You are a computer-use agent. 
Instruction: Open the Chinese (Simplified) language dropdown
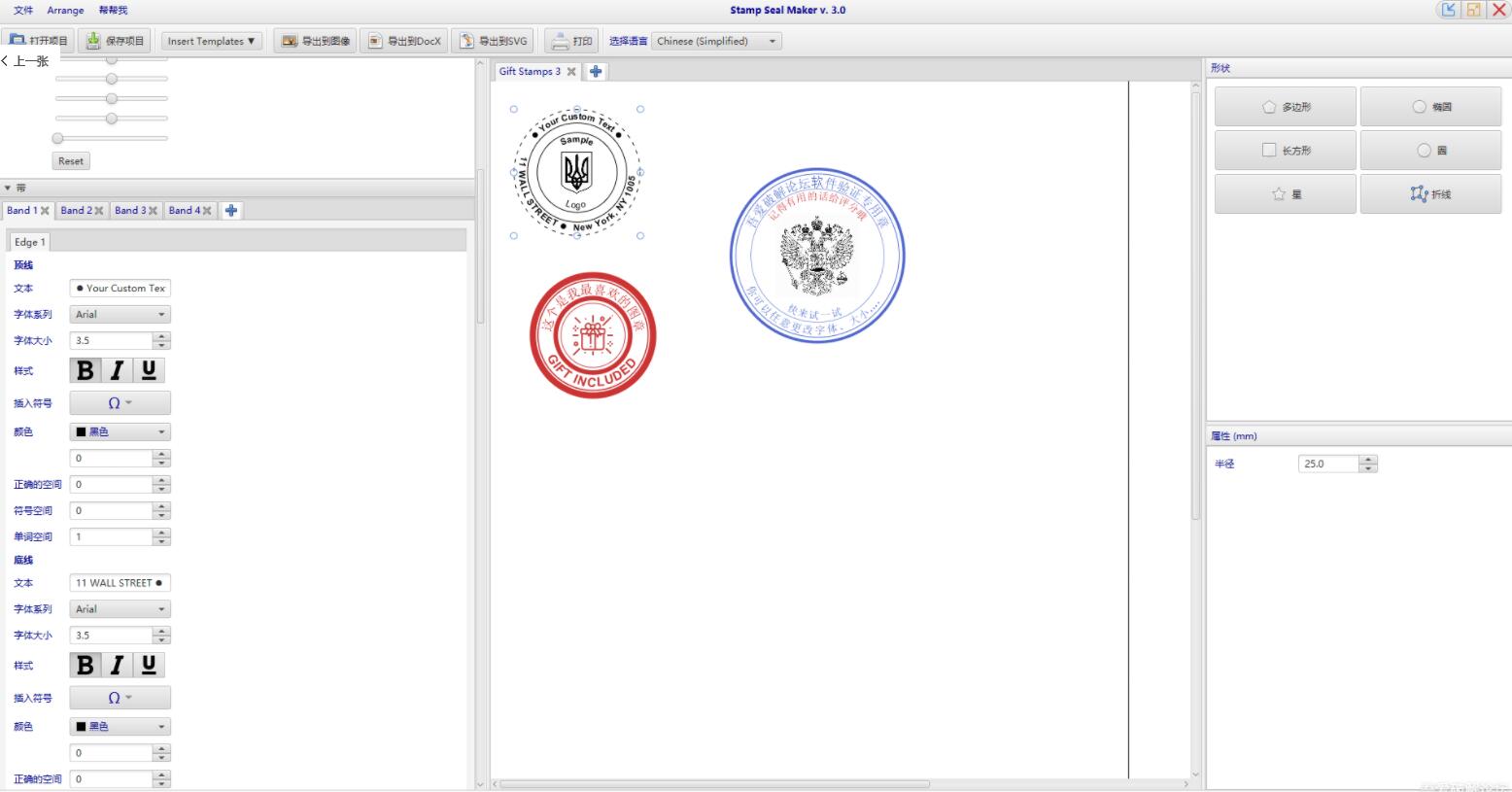pos(717,41)
